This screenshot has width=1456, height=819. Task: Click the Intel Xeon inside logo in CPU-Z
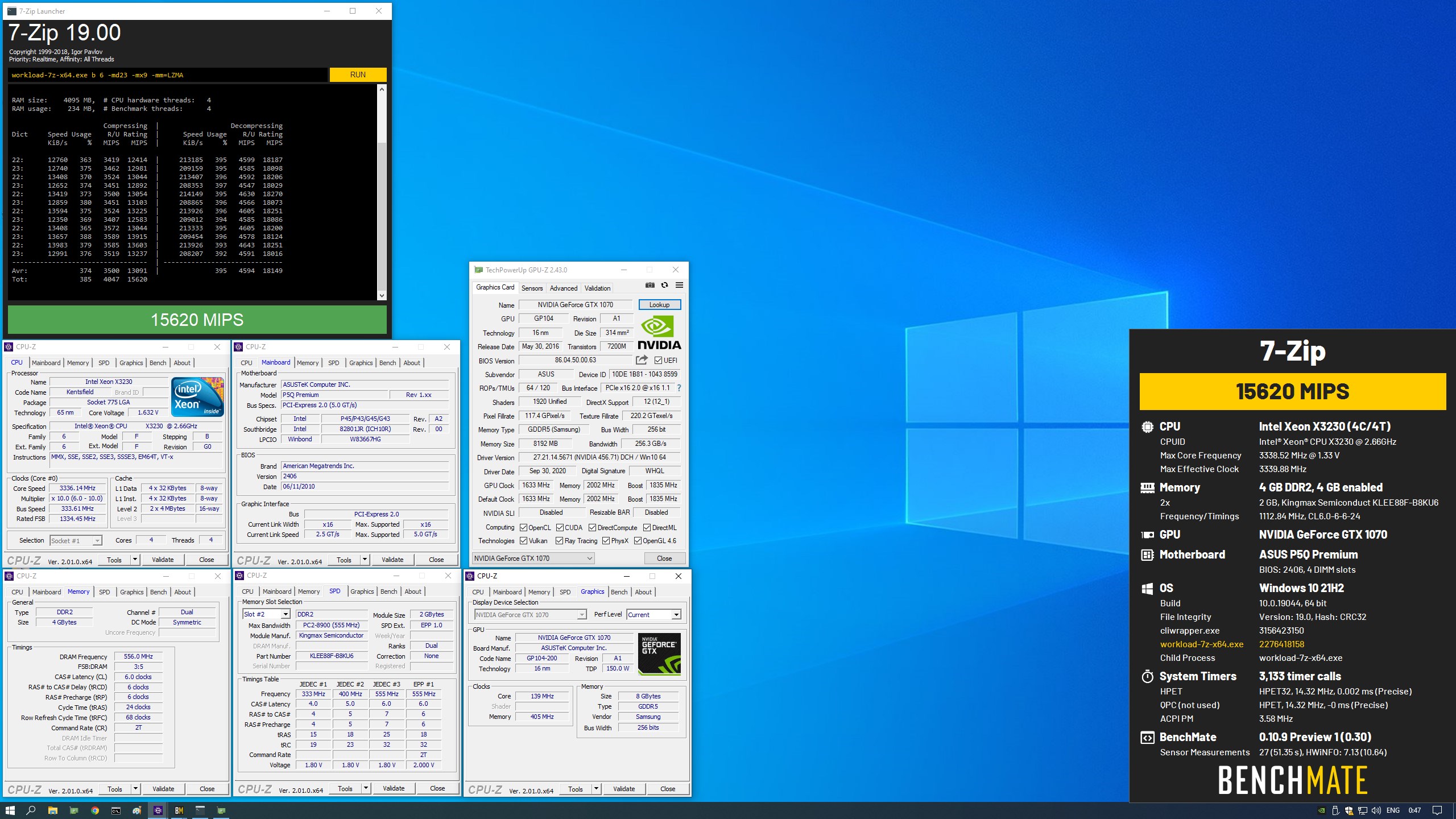197,397
